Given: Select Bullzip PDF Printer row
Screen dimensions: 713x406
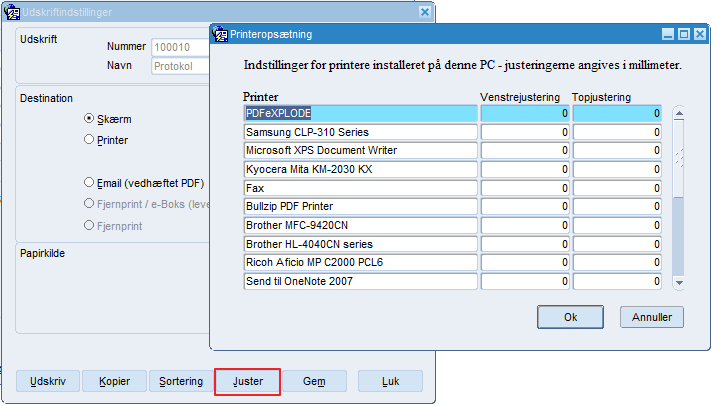Looking at the screenshot, I should [361, 206].
